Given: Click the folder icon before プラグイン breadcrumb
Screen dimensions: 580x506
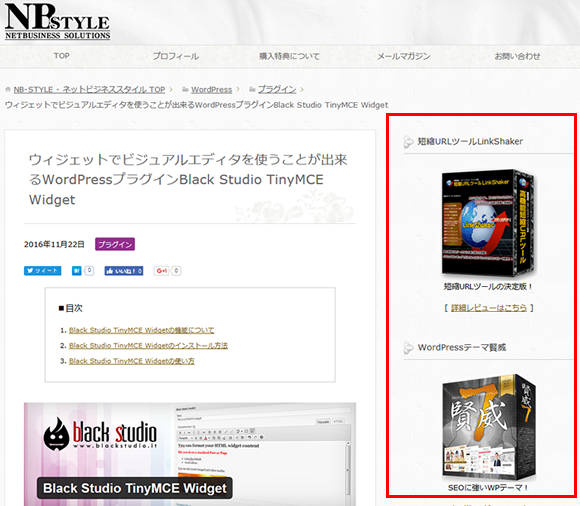Looking at the screenshot, I should coord(252,90).
